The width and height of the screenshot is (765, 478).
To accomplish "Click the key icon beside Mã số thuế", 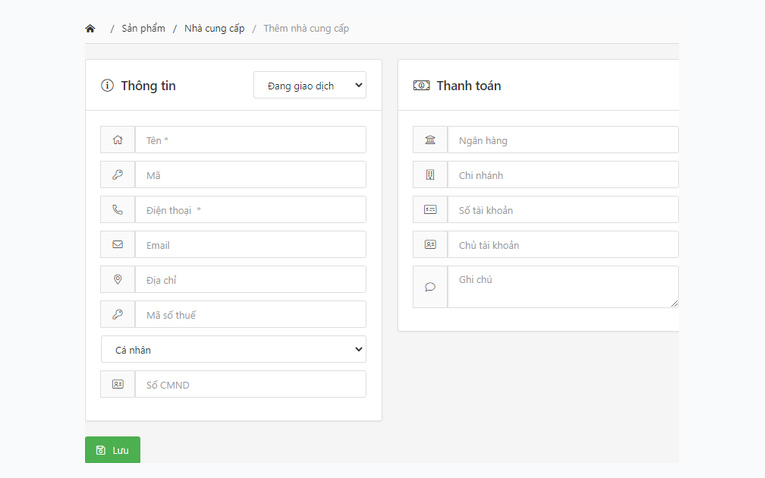I will pyautogui.click(x=118, y=314).
